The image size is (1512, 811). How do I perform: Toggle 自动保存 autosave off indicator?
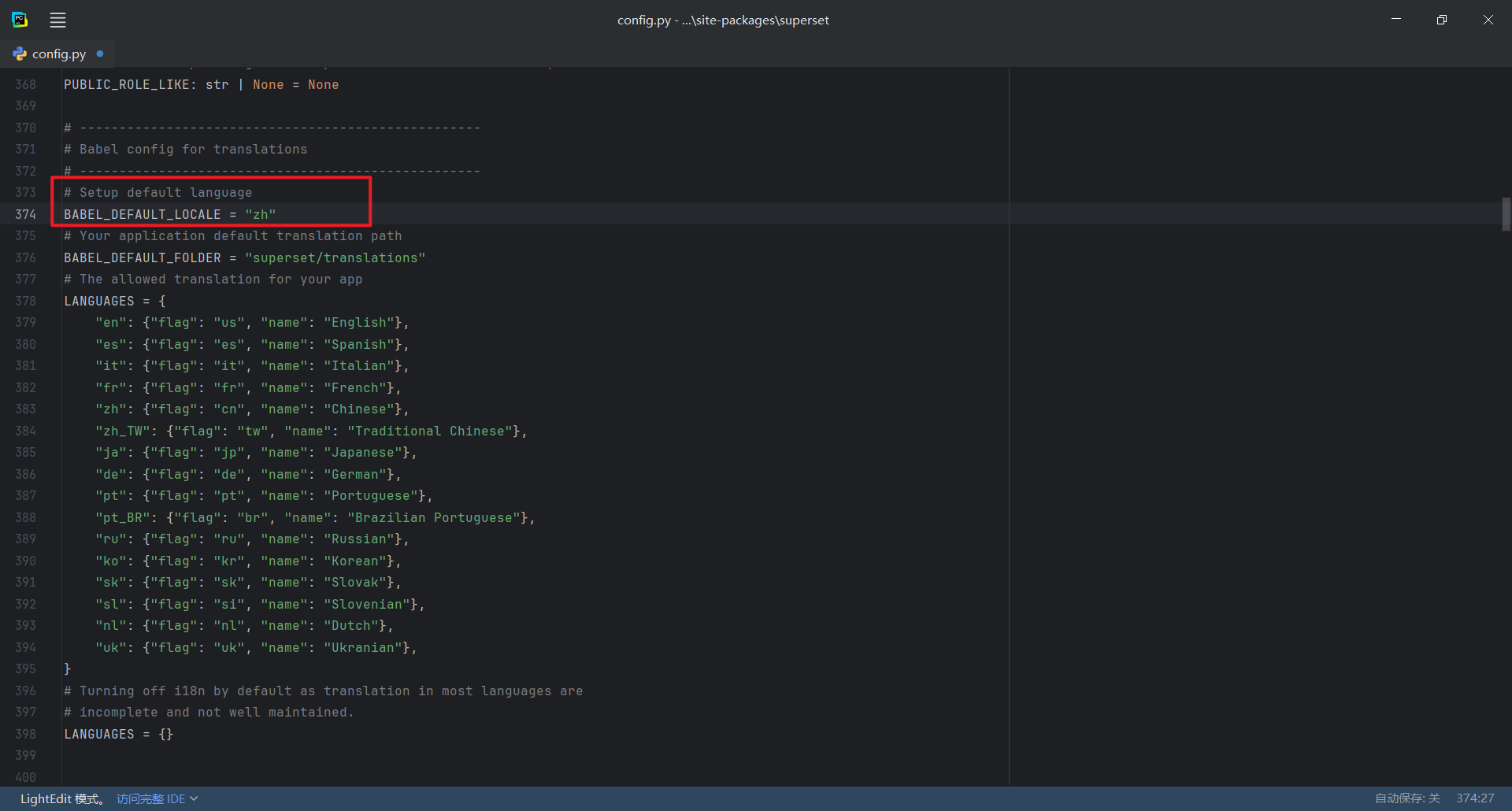pos(1408,798)
